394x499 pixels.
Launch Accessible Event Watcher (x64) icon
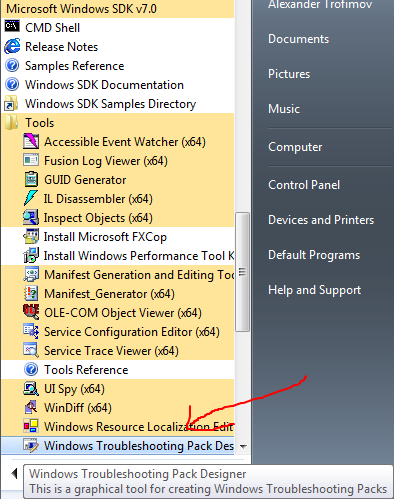pos(31,141)
